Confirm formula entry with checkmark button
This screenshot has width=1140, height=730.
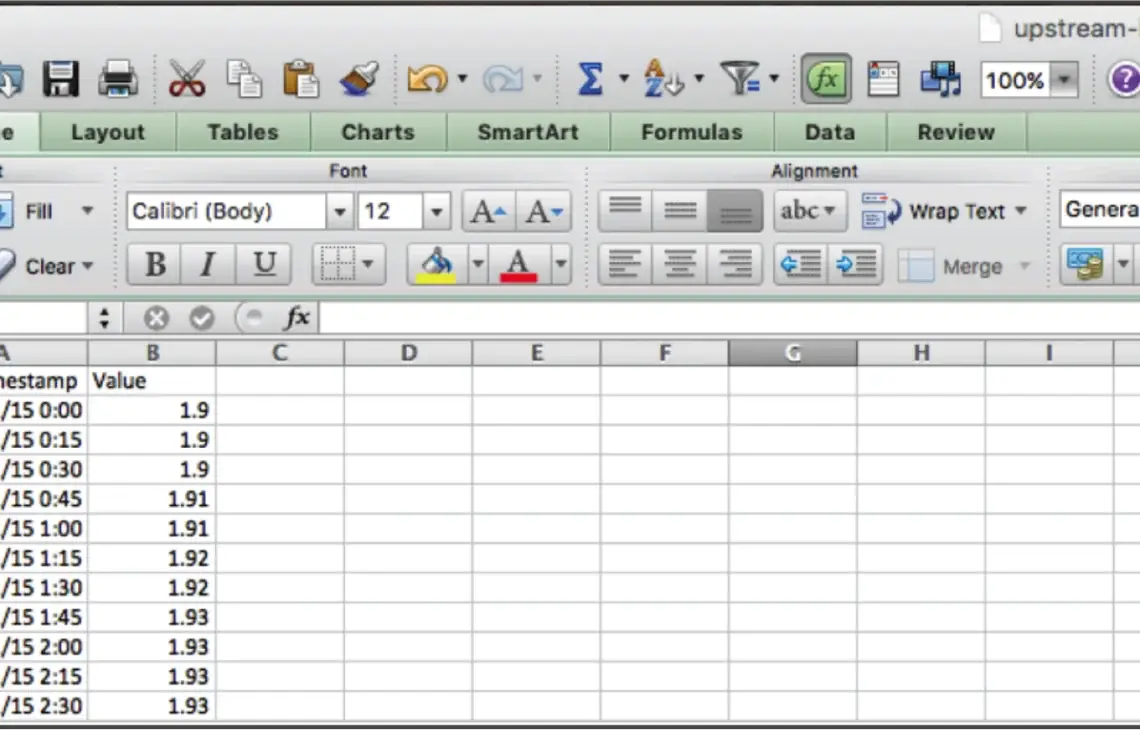pyautogui.click(x=201, y=318)
